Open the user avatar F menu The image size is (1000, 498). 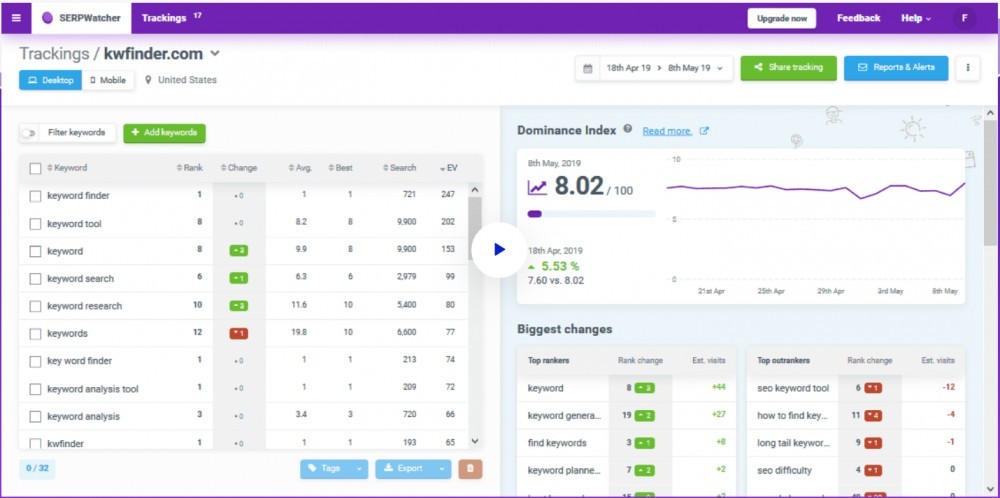click(x=964, y=18)
